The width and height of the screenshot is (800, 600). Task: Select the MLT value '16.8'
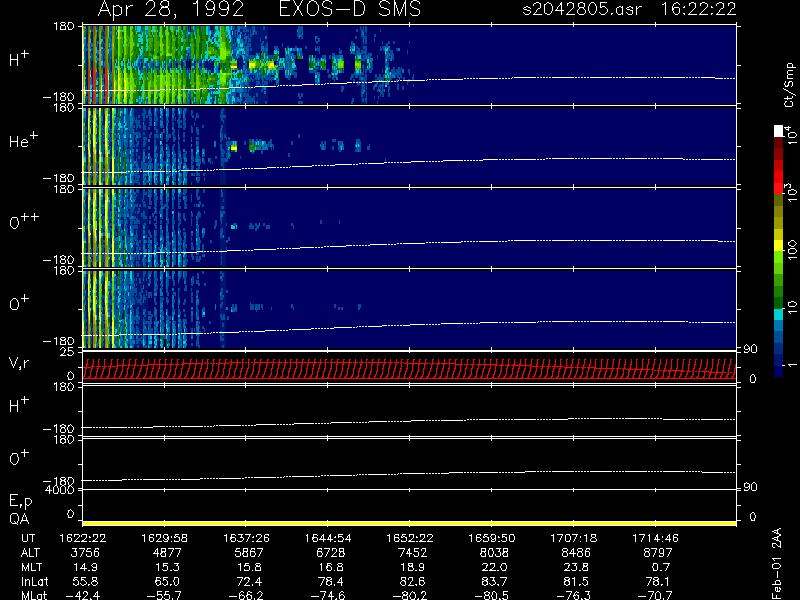click(x=333, y=567)
